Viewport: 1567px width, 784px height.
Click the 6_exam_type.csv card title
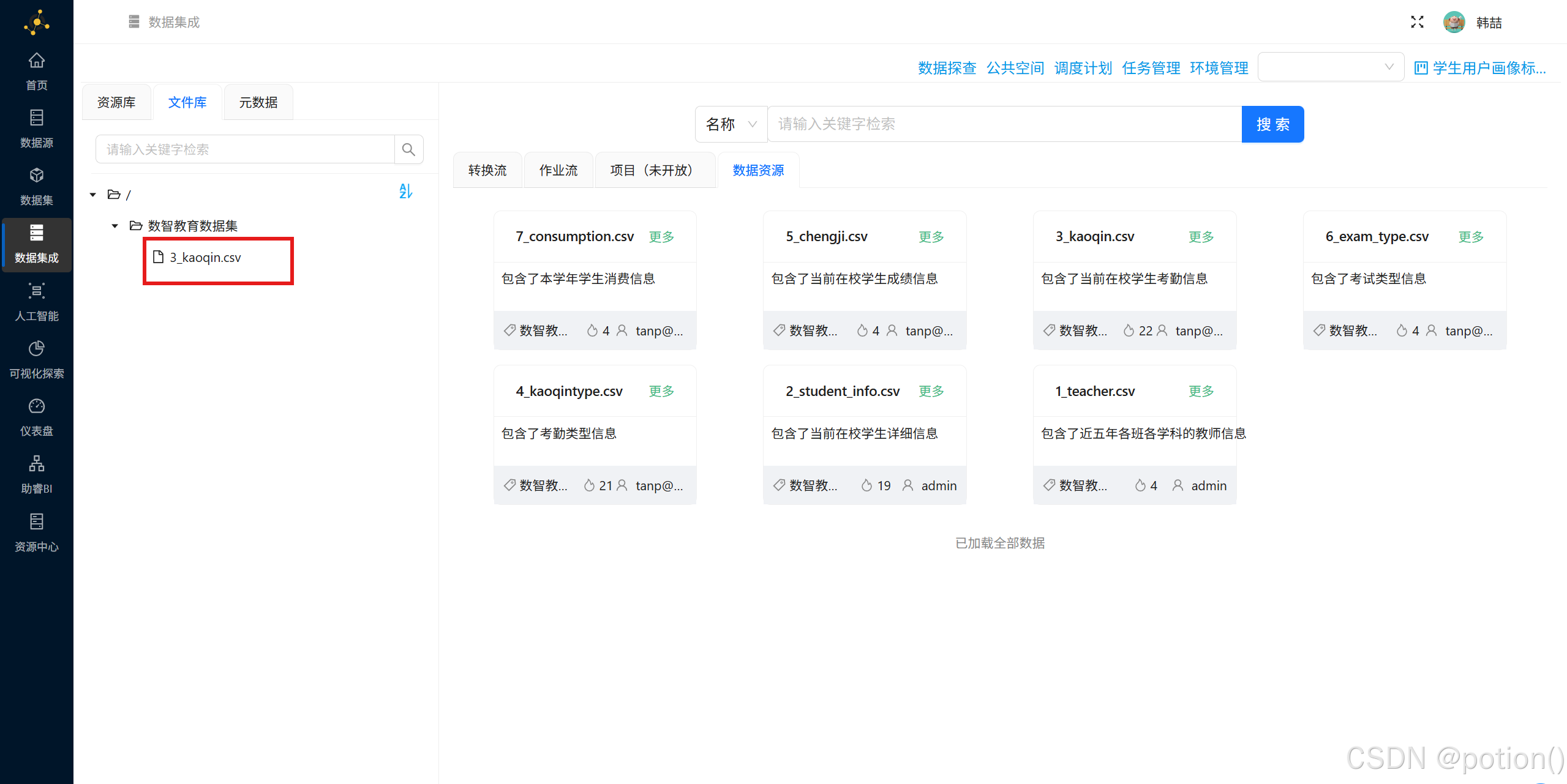pyautogui.click(x=1377, y=237)
